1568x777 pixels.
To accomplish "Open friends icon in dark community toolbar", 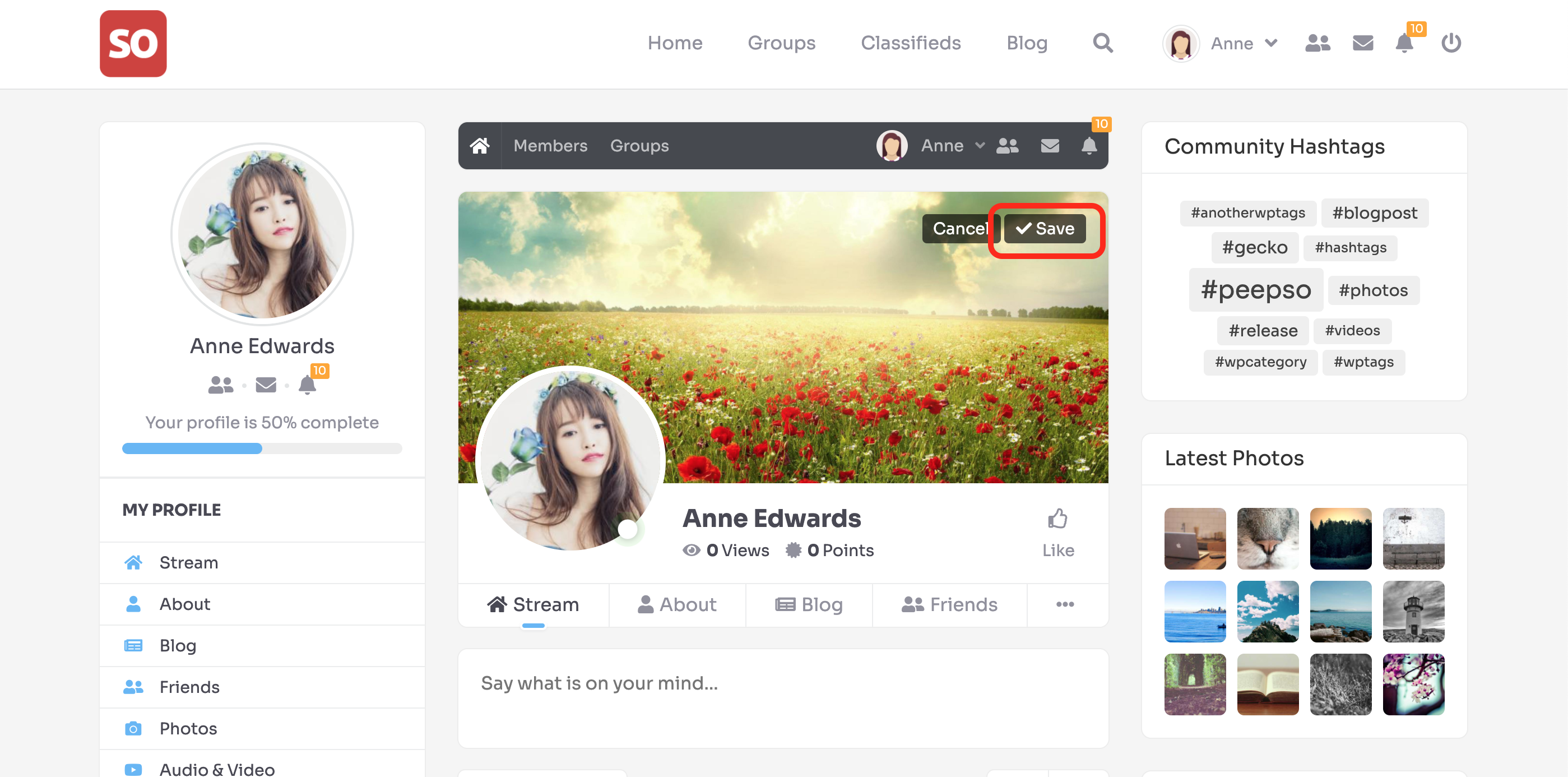I will click(x=1007, y=146).
